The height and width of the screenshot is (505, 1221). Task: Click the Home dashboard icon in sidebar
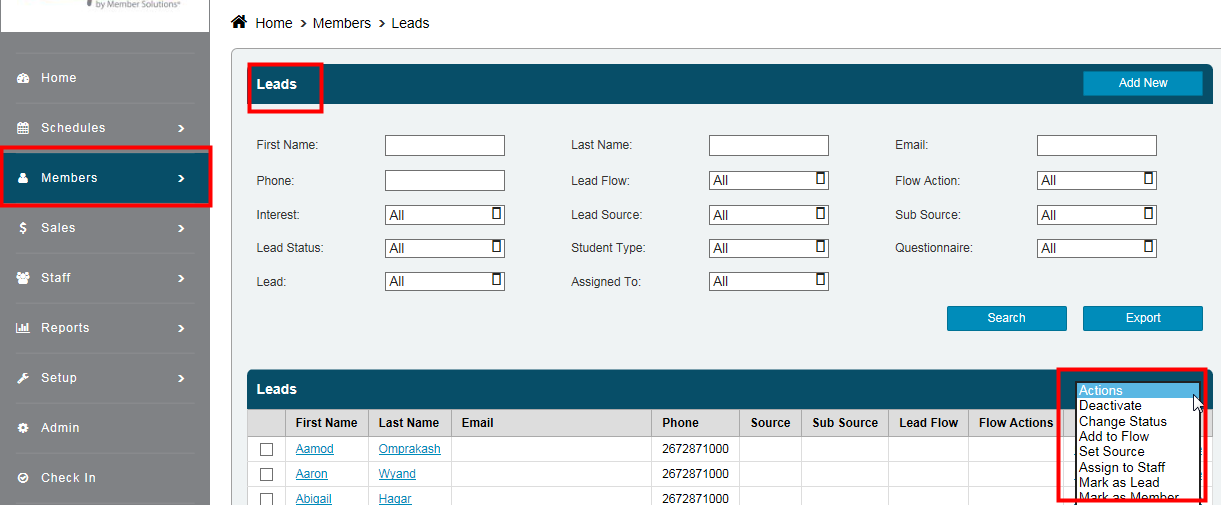click(x=23, y=78)
